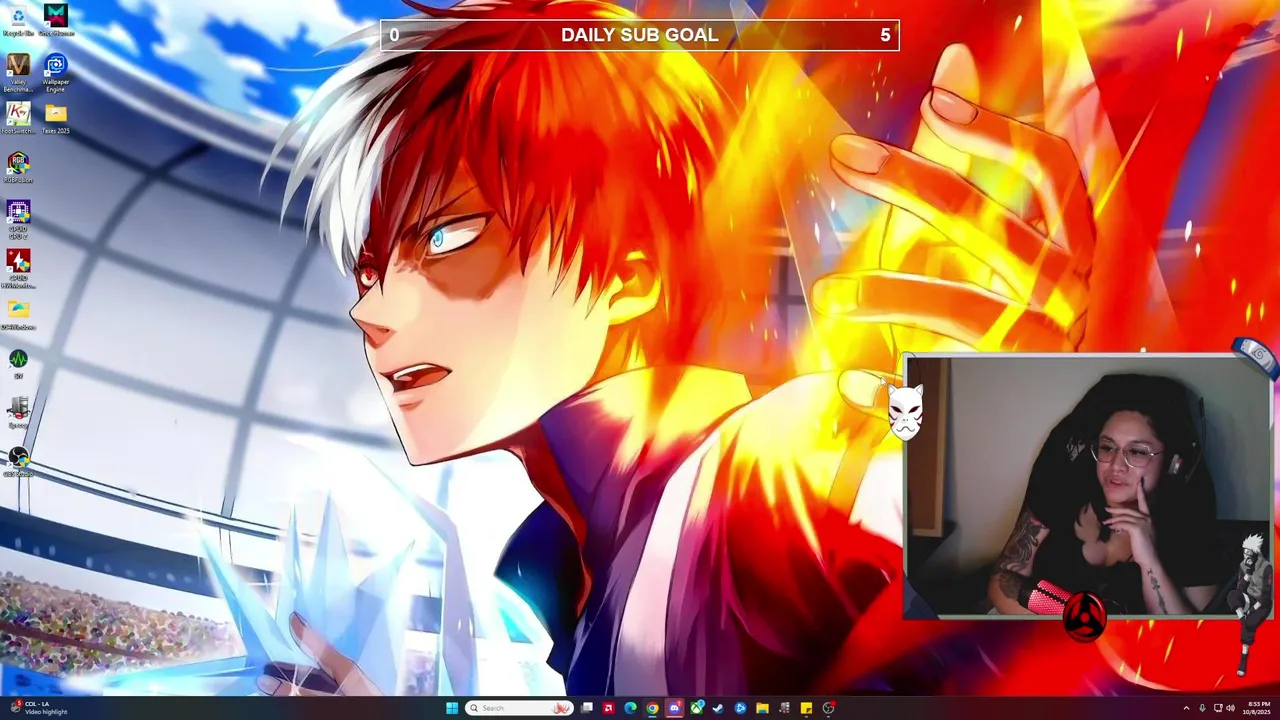The image size is (1280, 720).
Task: Launch Microsoft Edge from the taskbar
Action: click(x=630, y=708)
